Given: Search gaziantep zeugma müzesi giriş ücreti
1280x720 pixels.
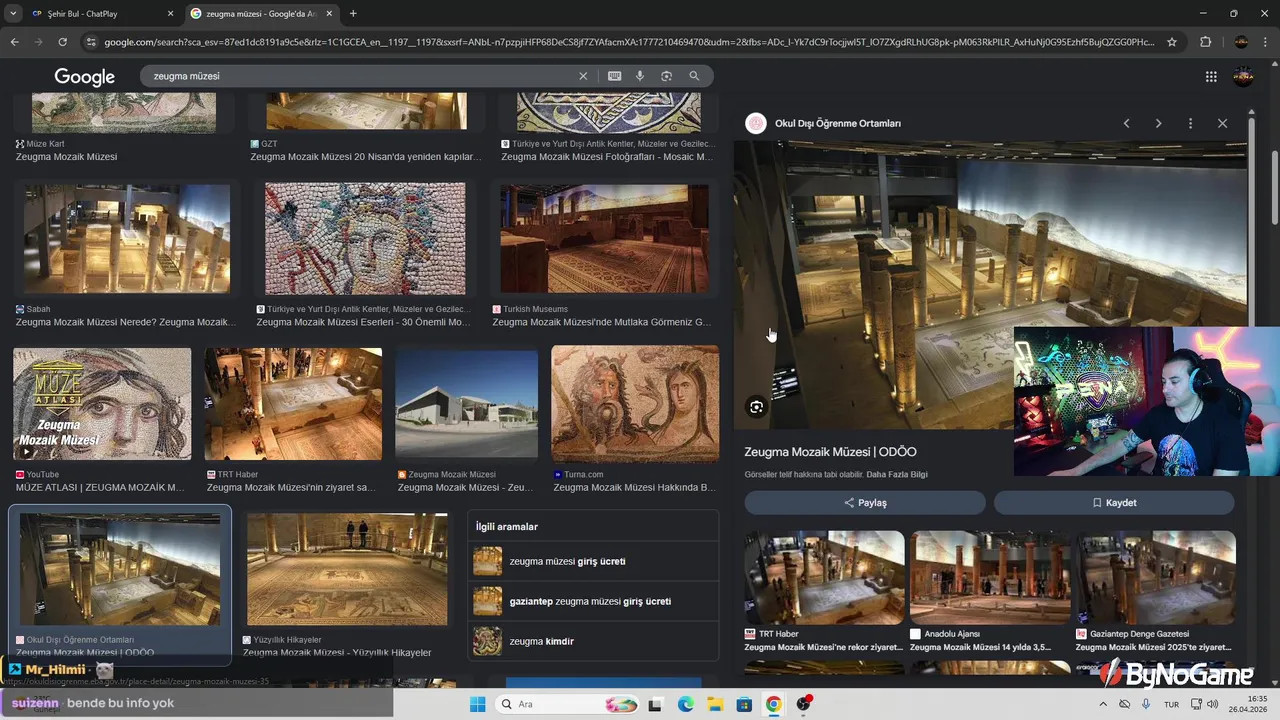Looking at the screenshot, I should click(x=593, y=601).
